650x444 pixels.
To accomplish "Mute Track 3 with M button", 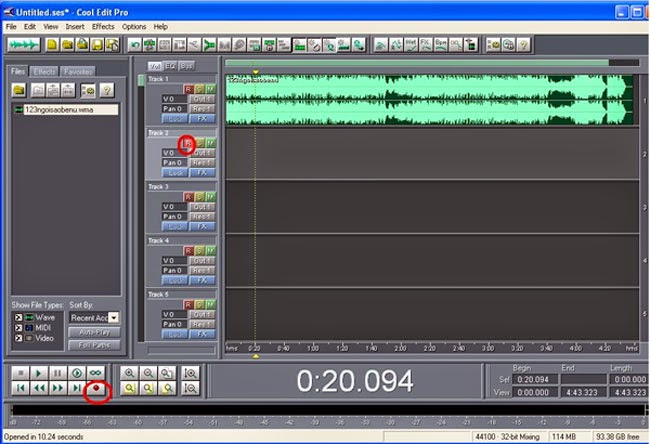I will [x=210, y=197].
